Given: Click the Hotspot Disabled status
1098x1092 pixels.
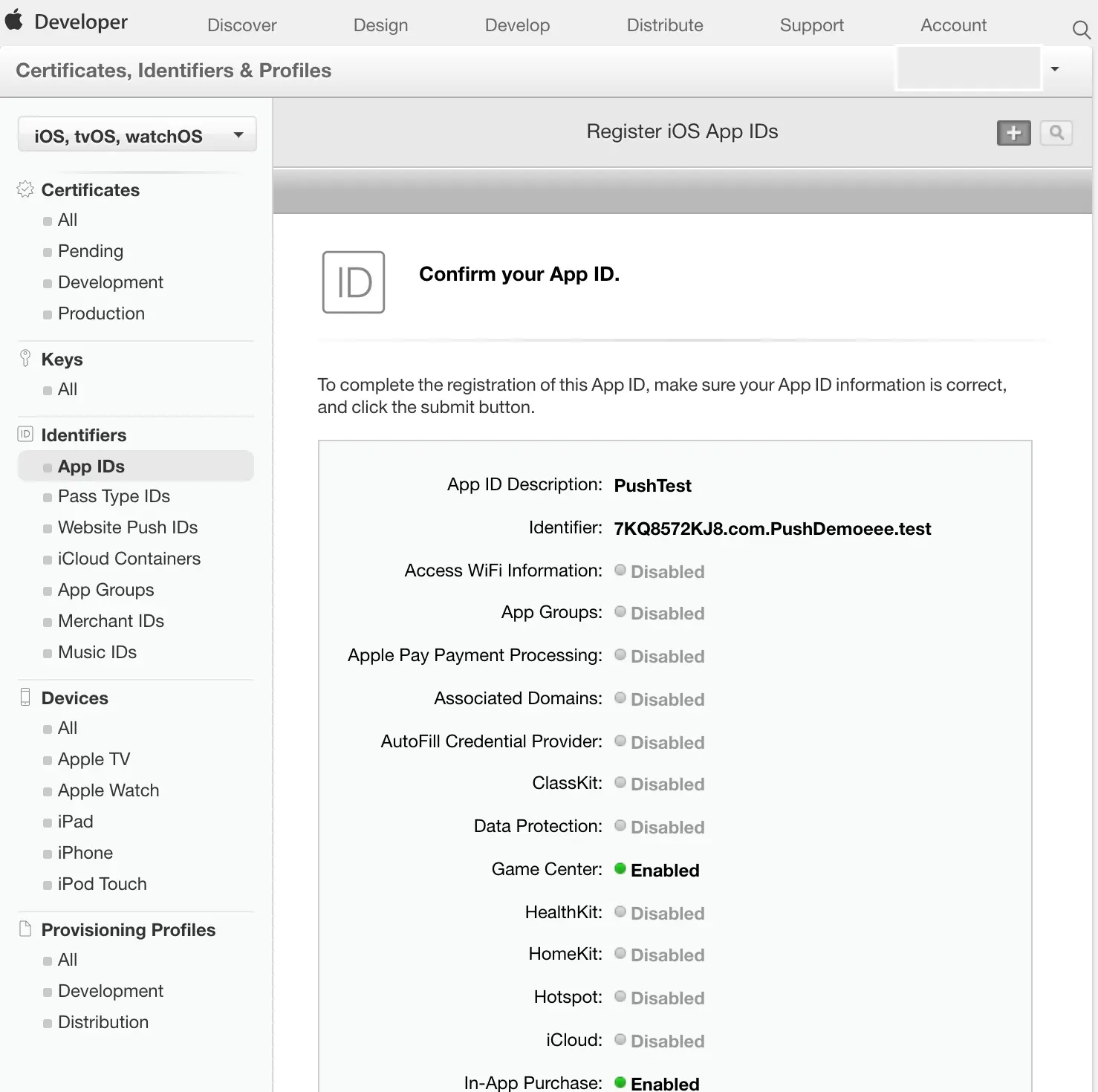Looking at the screenshot, I should [x=660, y=998].
